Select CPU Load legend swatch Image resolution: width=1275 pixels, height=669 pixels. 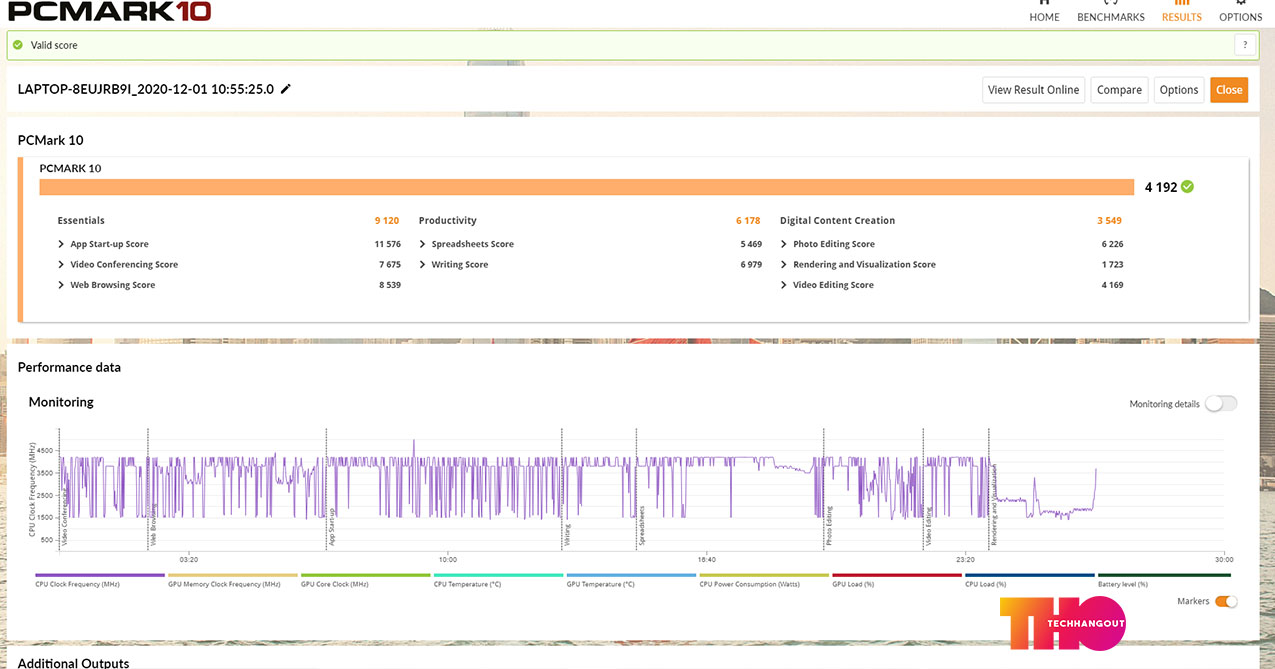click(x=1030, y=575)
